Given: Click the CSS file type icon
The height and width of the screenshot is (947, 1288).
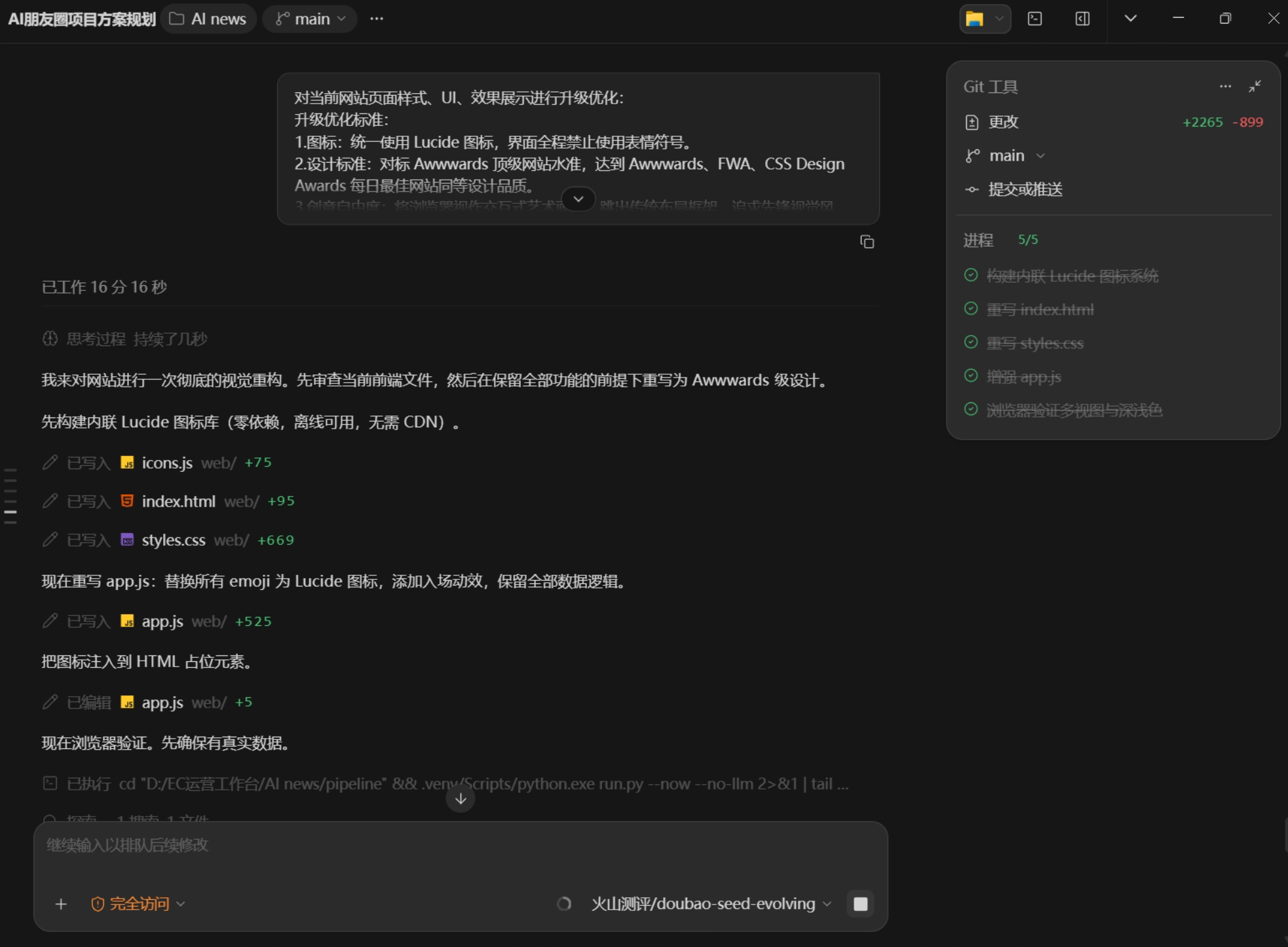Looking at the screenshot, I should 127,540.
